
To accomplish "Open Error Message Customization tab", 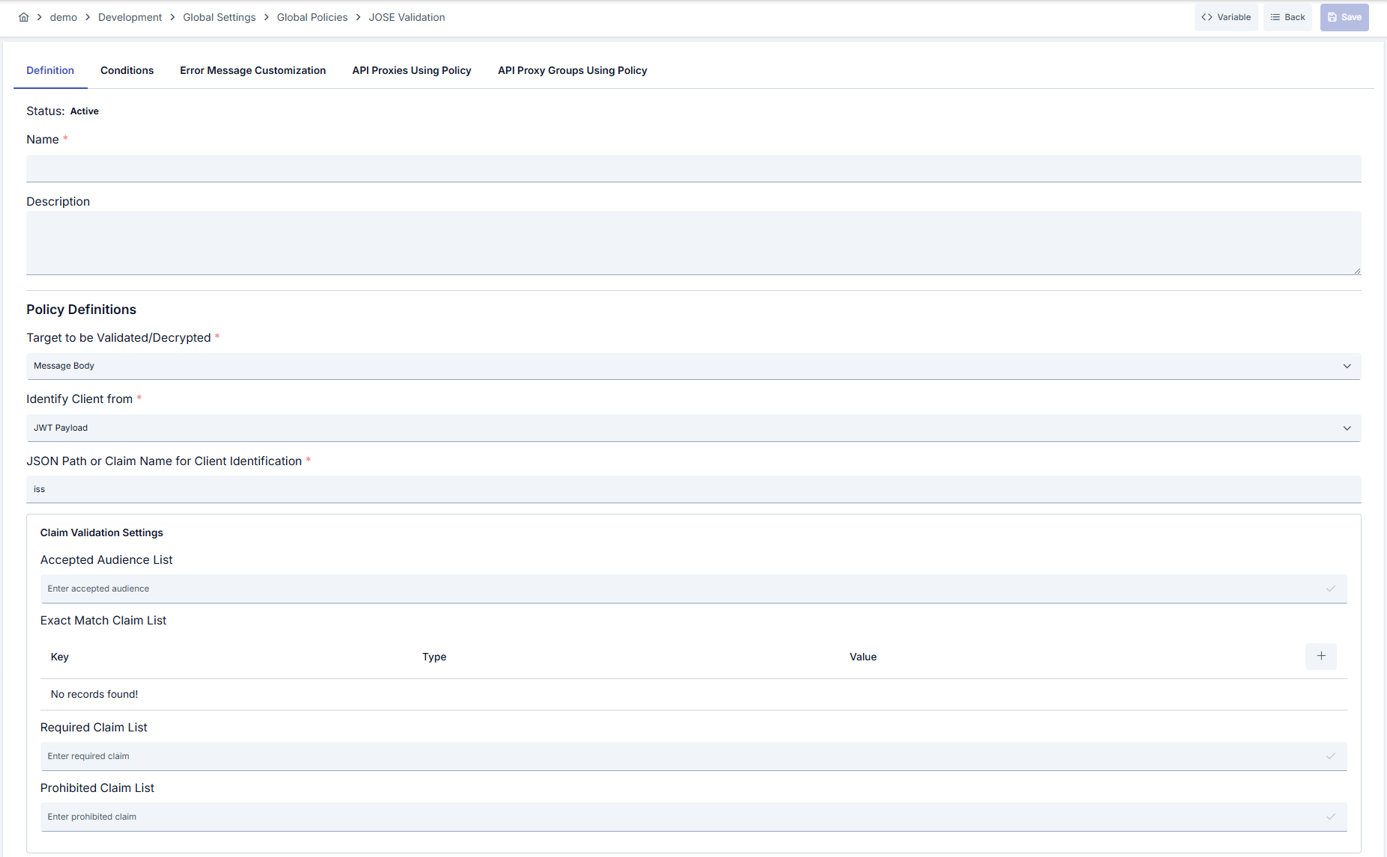I will click(253, 71).
